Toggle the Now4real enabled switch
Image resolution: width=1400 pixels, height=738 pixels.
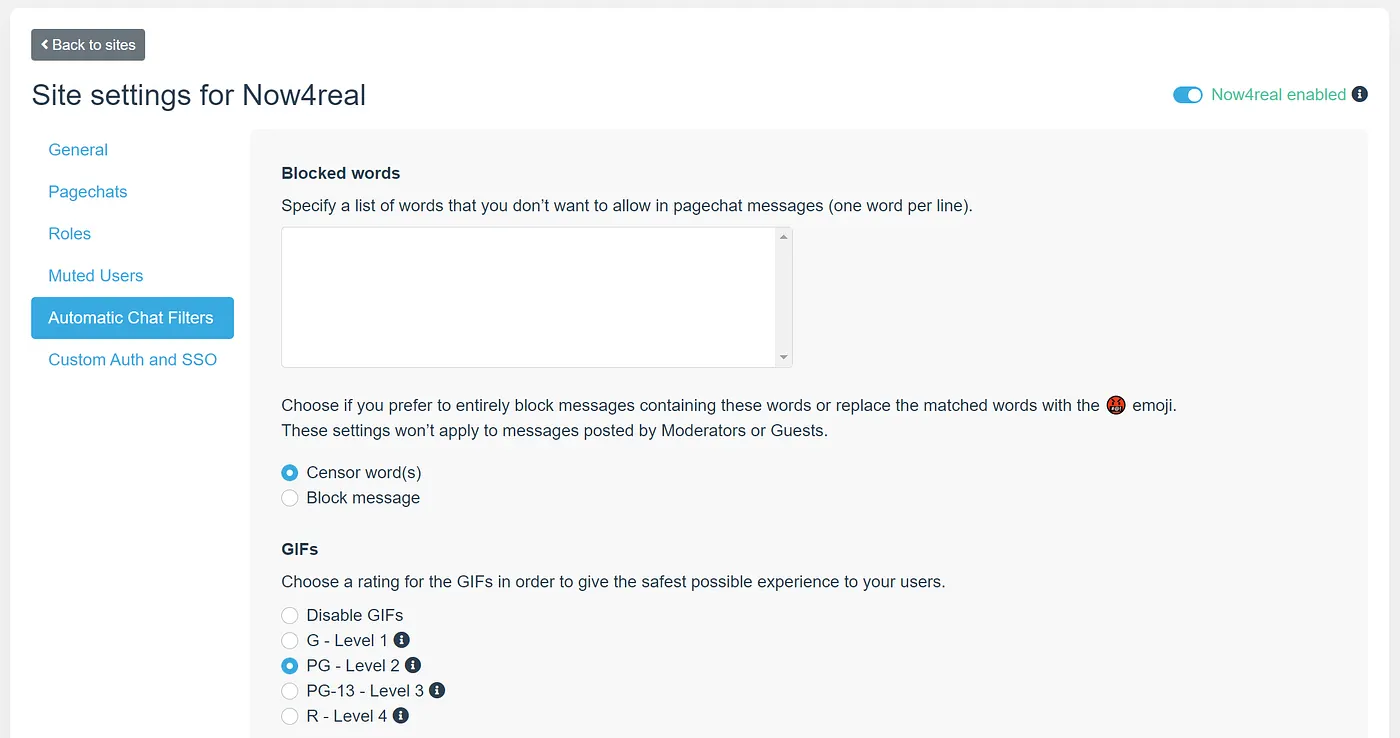(x=1188, y=95)
